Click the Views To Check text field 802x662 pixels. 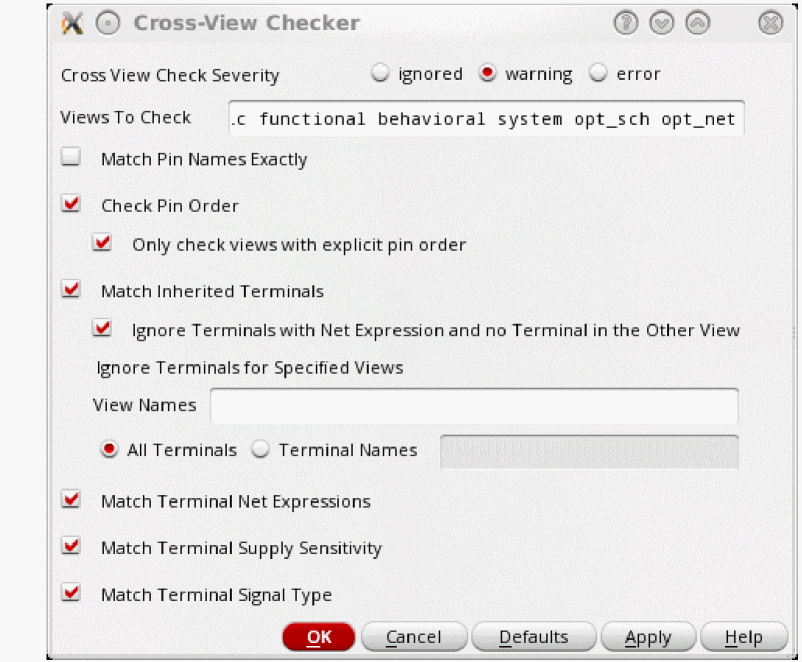[486, 119]
